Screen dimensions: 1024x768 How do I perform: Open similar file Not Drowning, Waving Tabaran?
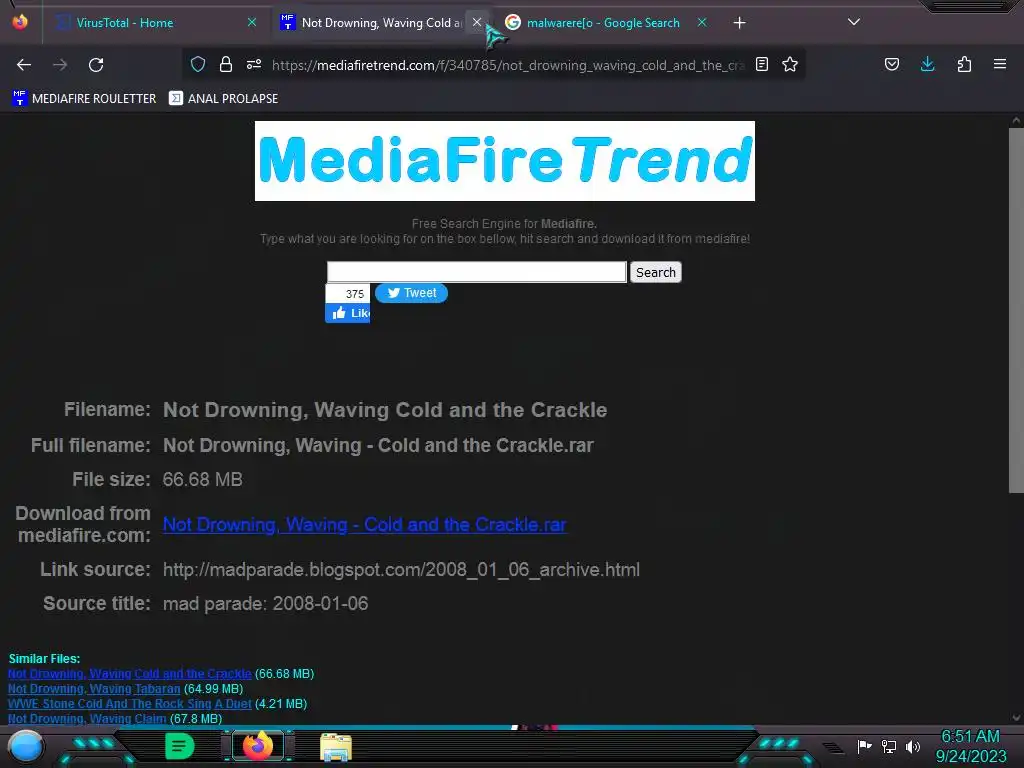[94, 688]
